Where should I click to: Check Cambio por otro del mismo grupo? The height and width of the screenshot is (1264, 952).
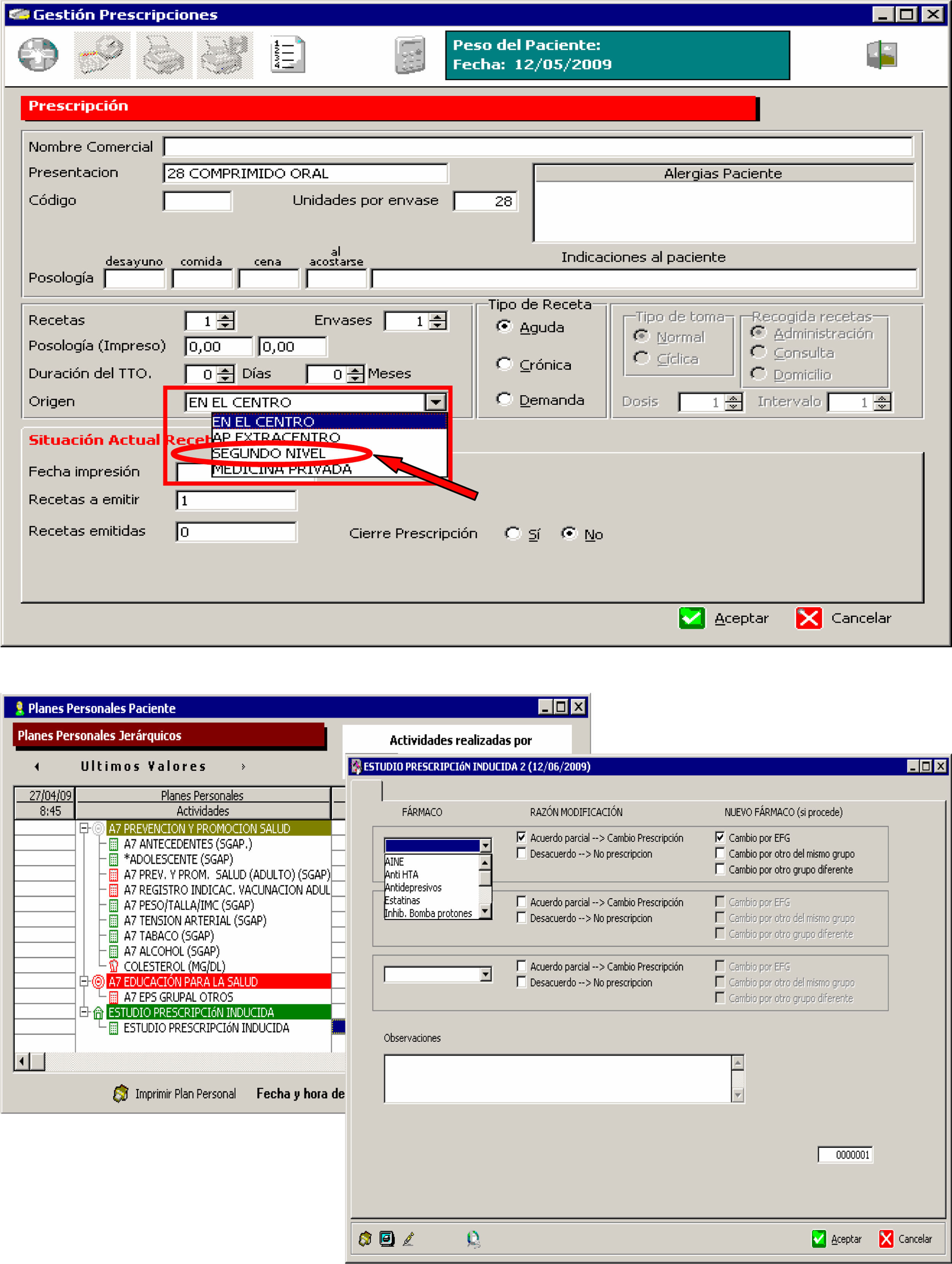720,853
